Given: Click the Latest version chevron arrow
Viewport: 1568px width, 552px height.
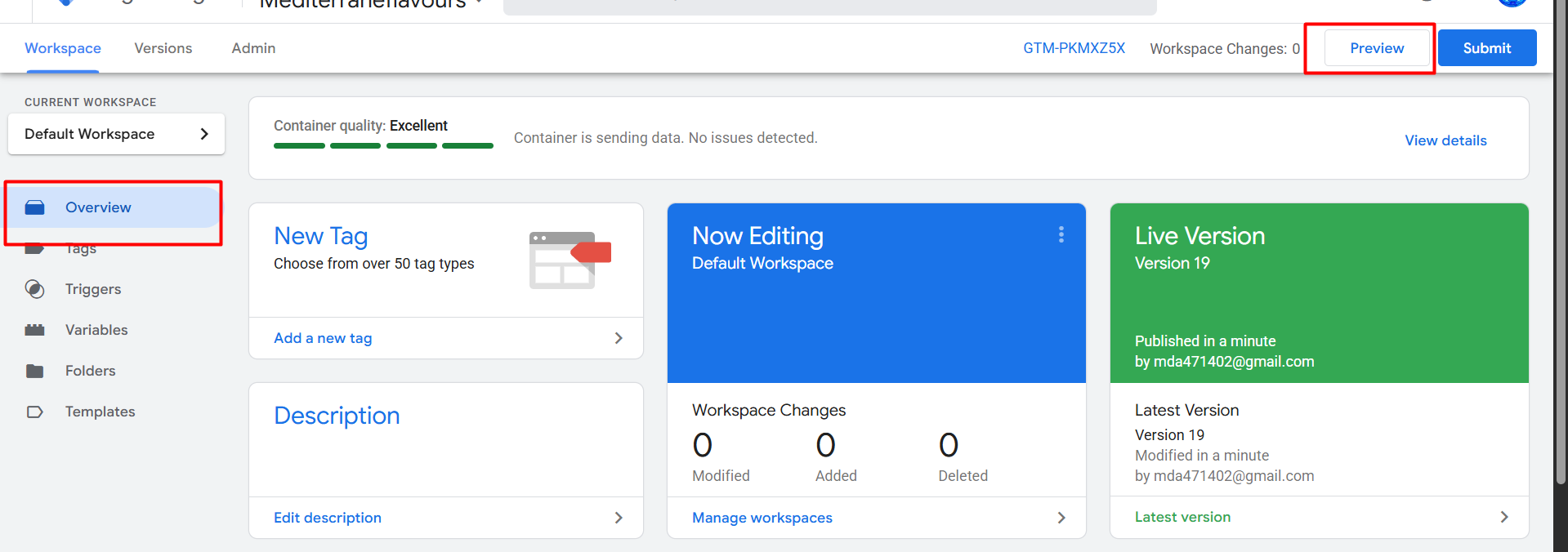Looking at the screenshot, I should pyautogui.click(x=1503, y=517).
